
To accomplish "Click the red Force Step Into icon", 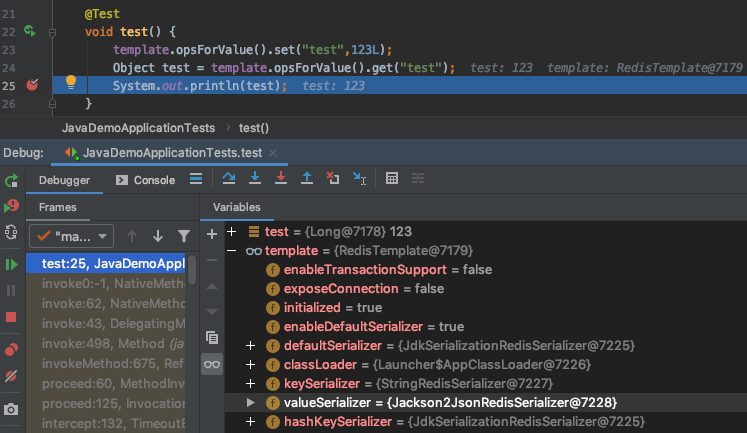I will click(x=281, y=179).
